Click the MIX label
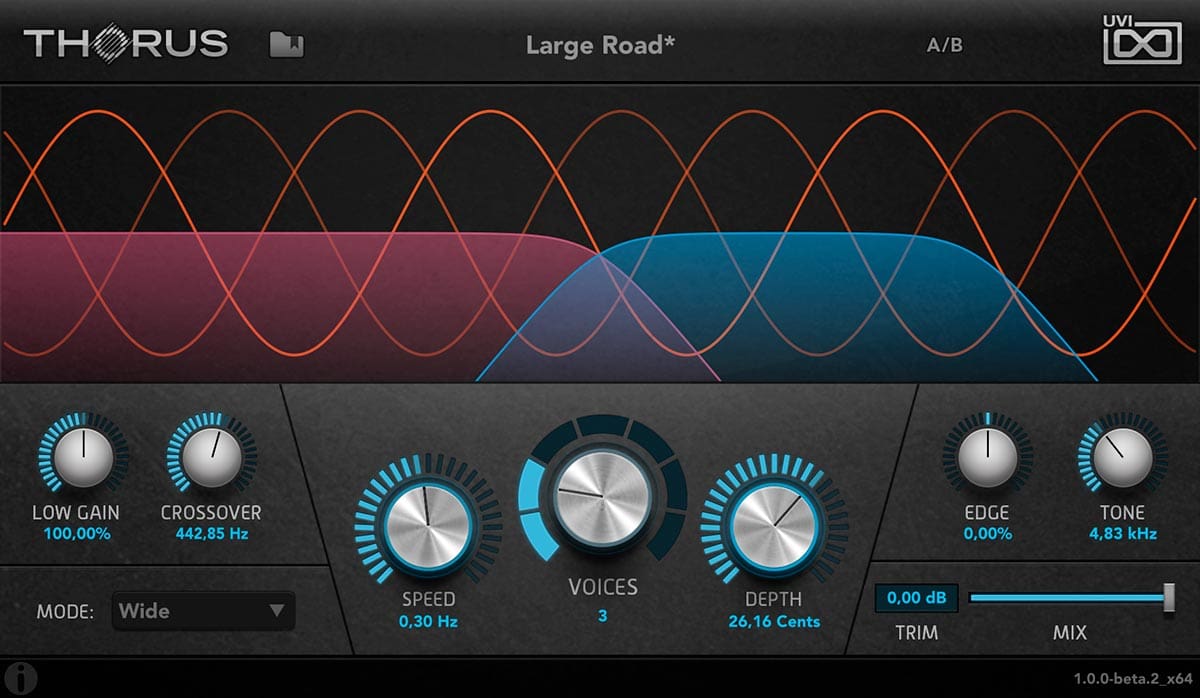1200x698 pixels. 1069,632
